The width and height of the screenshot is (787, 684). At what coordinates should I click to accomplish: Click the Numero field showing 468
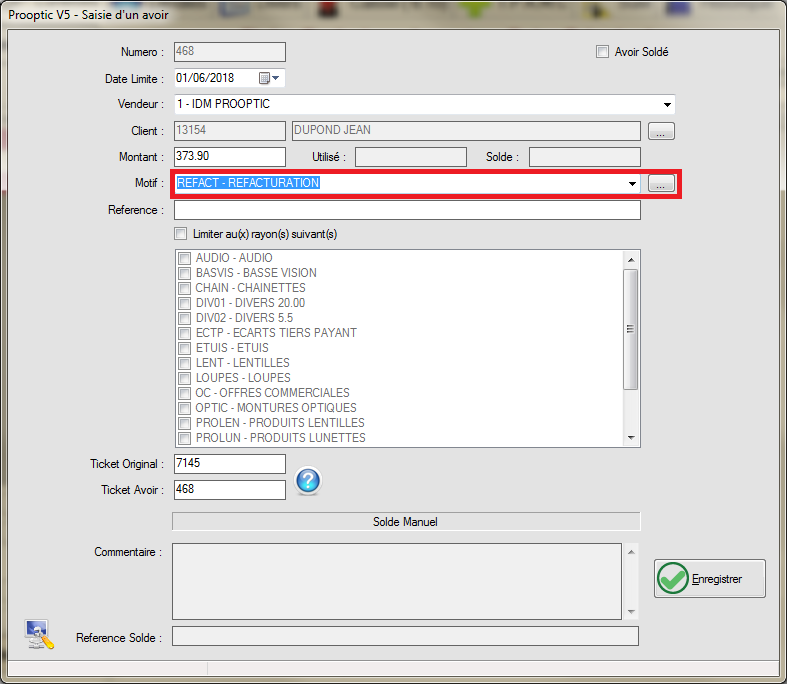pos(230,52)
